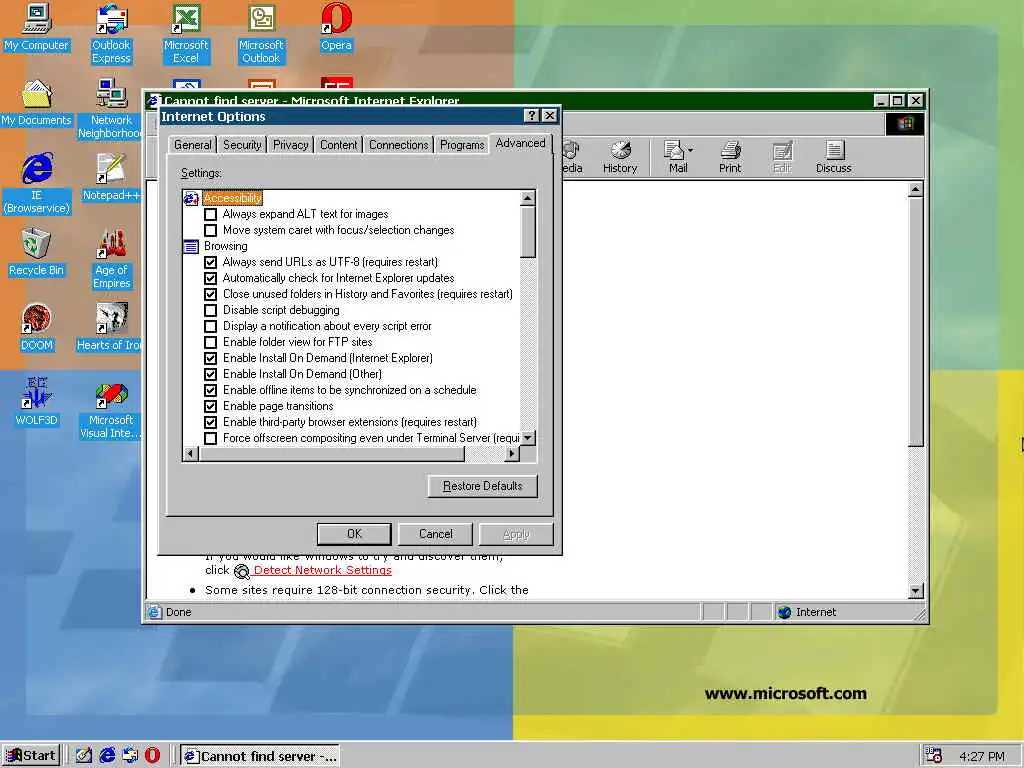Switch to the Privacy tab

click(291, 145)
